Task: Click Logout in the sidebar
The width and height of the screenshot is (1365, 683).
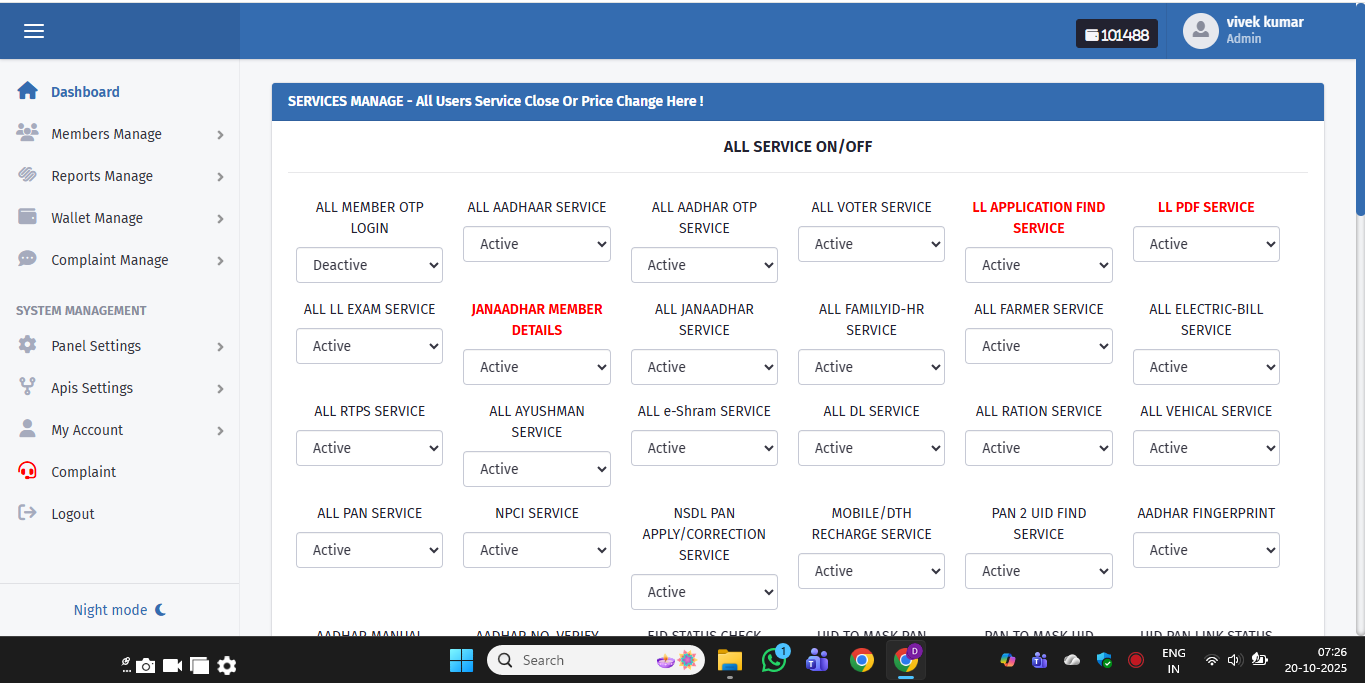Action: (73, 514)
